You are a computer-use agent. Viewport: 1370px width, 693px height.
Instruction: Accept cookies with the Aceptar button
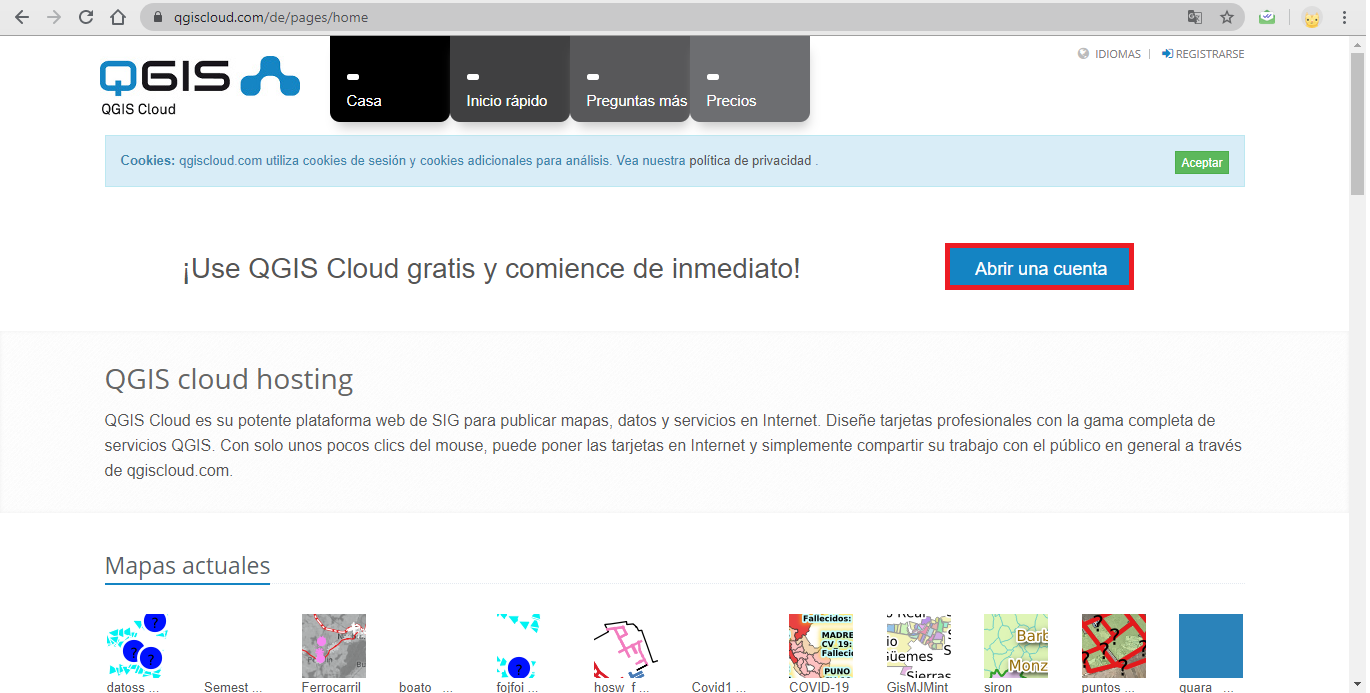[x=1201, y=163]
